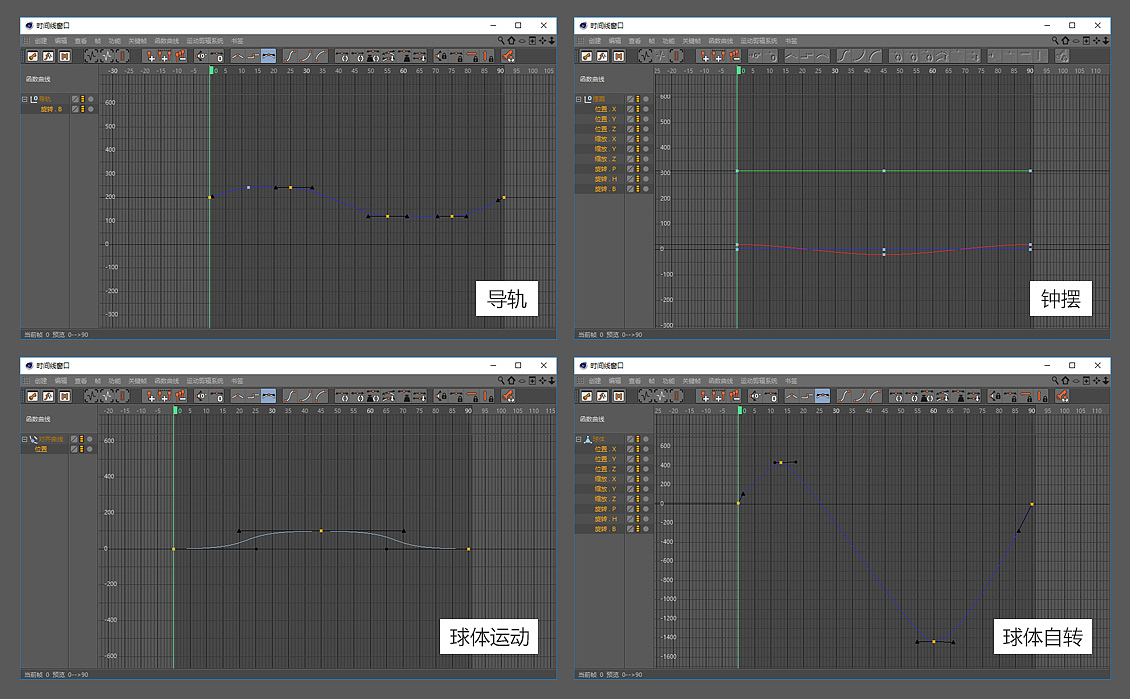Add marker at current frame in 导轨 window

pos(151,55)
